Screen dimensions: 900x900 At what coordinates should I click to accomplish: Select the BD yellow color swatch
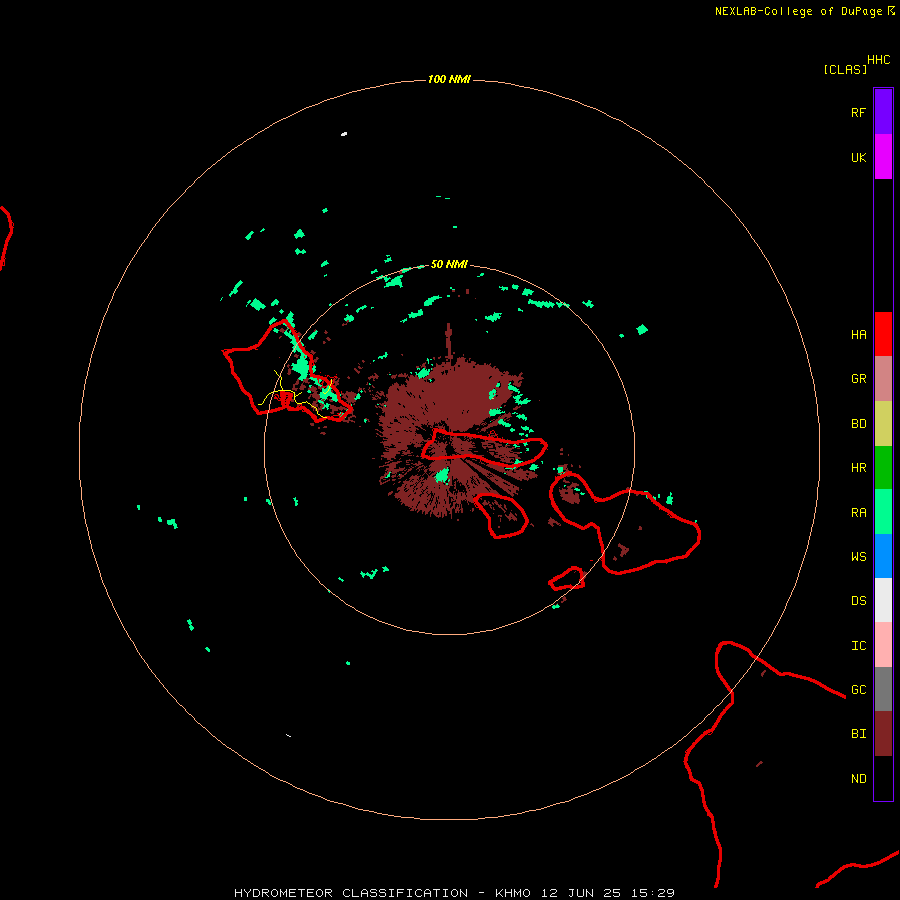coord(883,424)
